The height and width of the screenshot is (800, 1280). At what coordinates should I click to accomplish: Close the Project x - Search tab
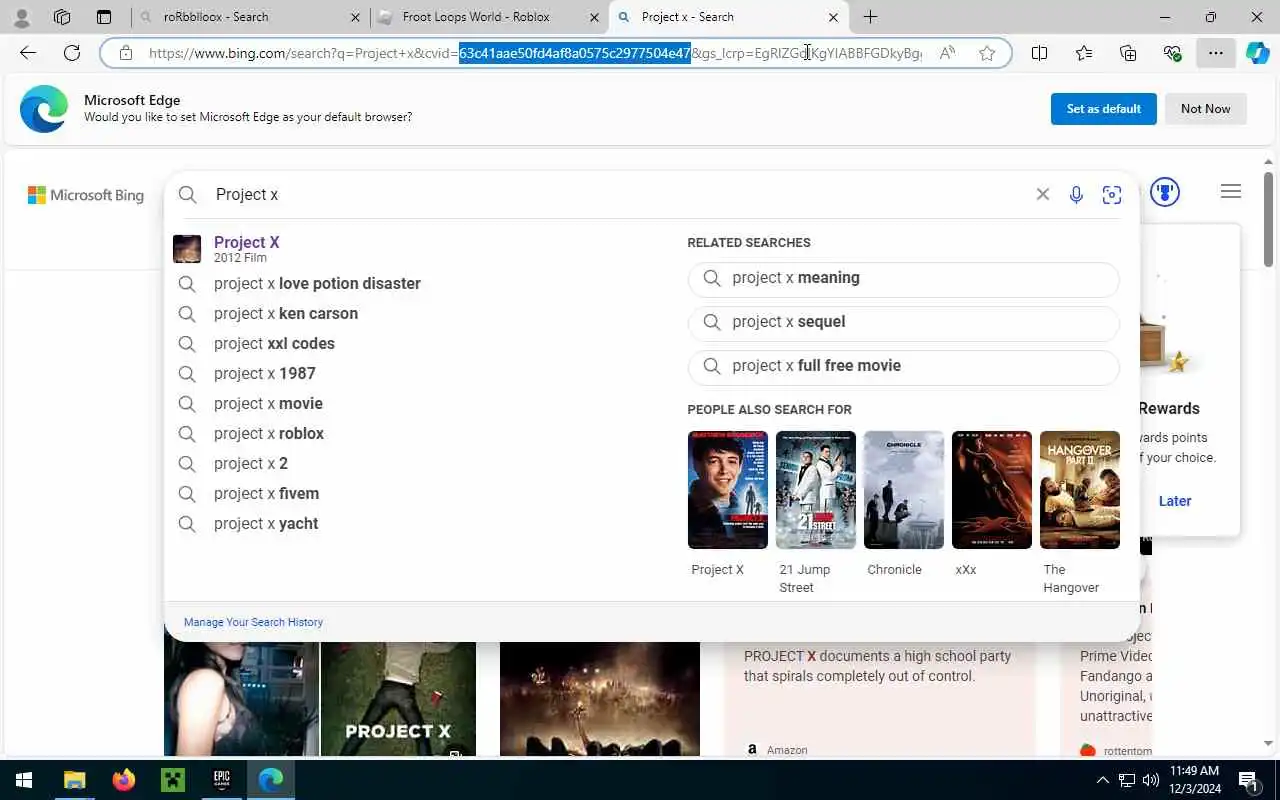point(833,17)
